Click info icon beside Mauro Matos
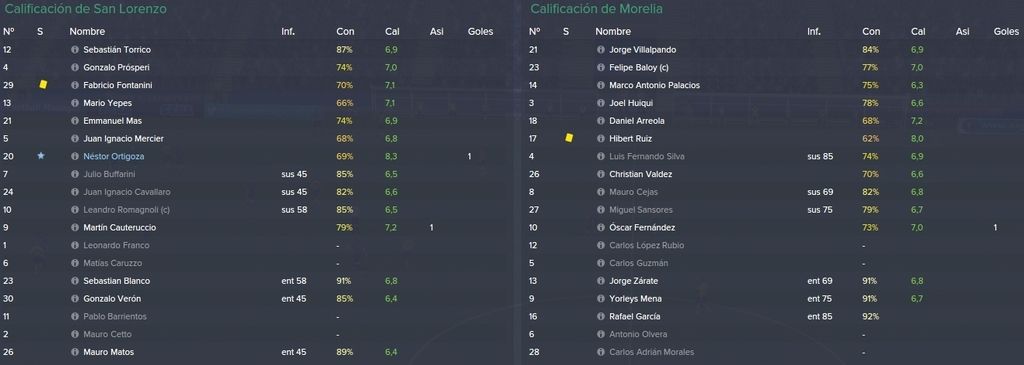 (x=75, y=352)
